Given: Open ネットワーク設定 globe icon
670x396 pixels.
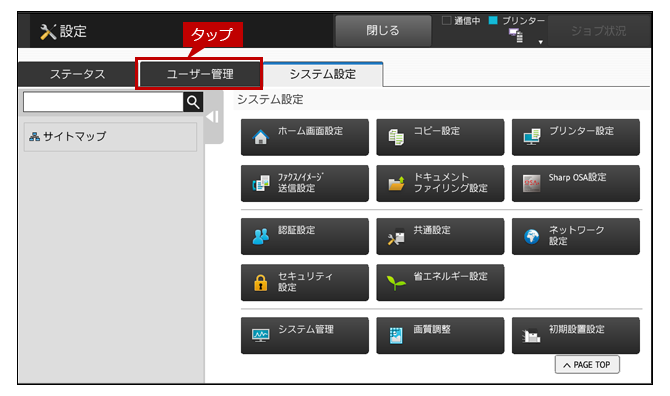Looking at the screenshot, I should (532, 236).
